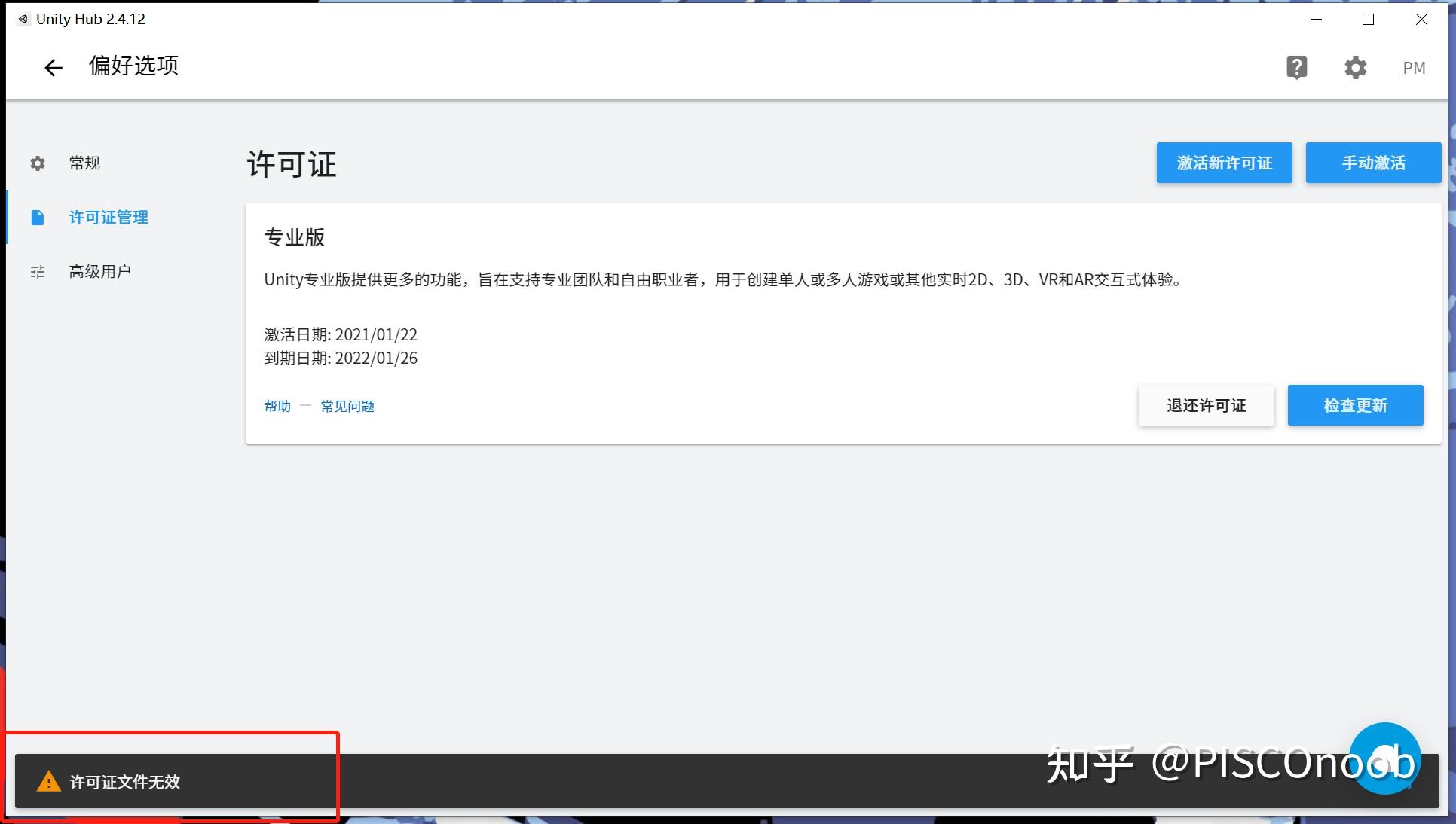Click the 激活日期: 2021/01/22 text
Image resolution: width=1456 pixels, height=824 pixels.
point(341,334)
